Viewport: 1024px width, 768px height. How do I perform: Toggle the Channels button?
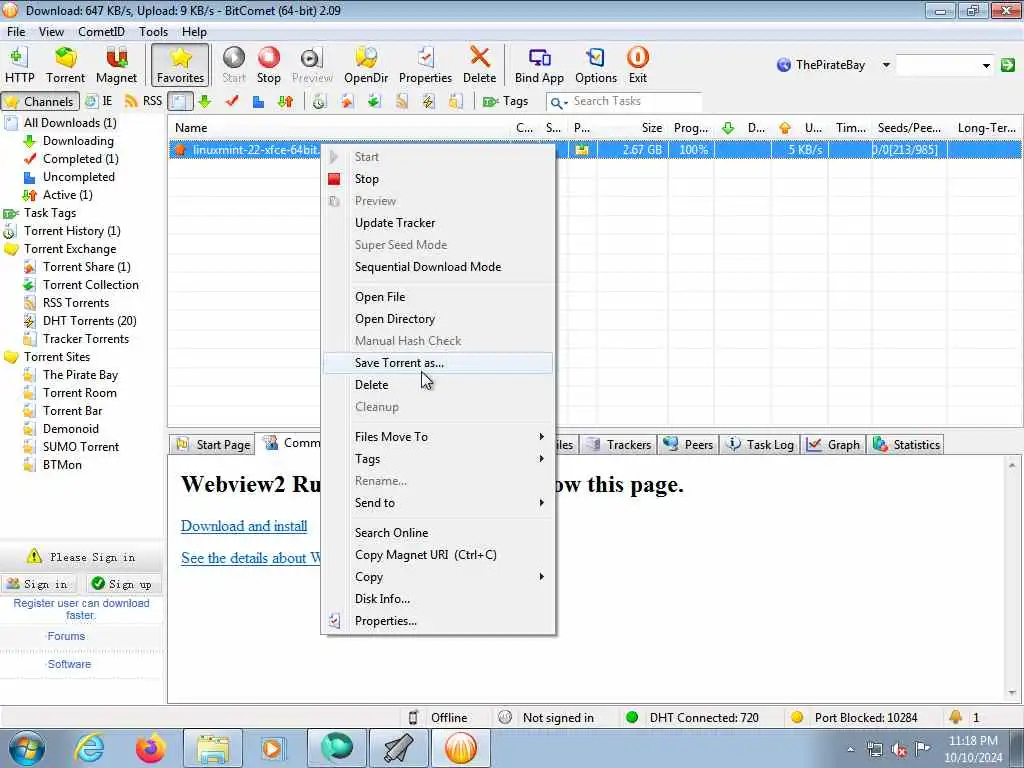(x=40, y=101)
